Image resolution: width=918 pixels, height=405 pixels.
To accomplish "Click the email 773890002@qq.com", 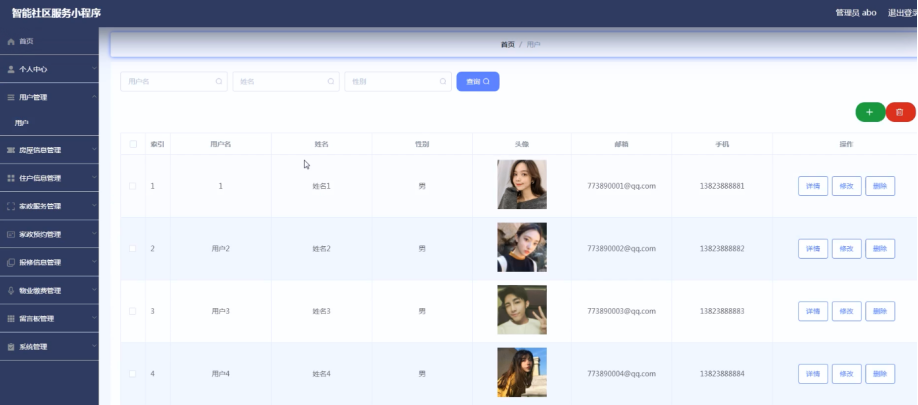I will (621, 249).
